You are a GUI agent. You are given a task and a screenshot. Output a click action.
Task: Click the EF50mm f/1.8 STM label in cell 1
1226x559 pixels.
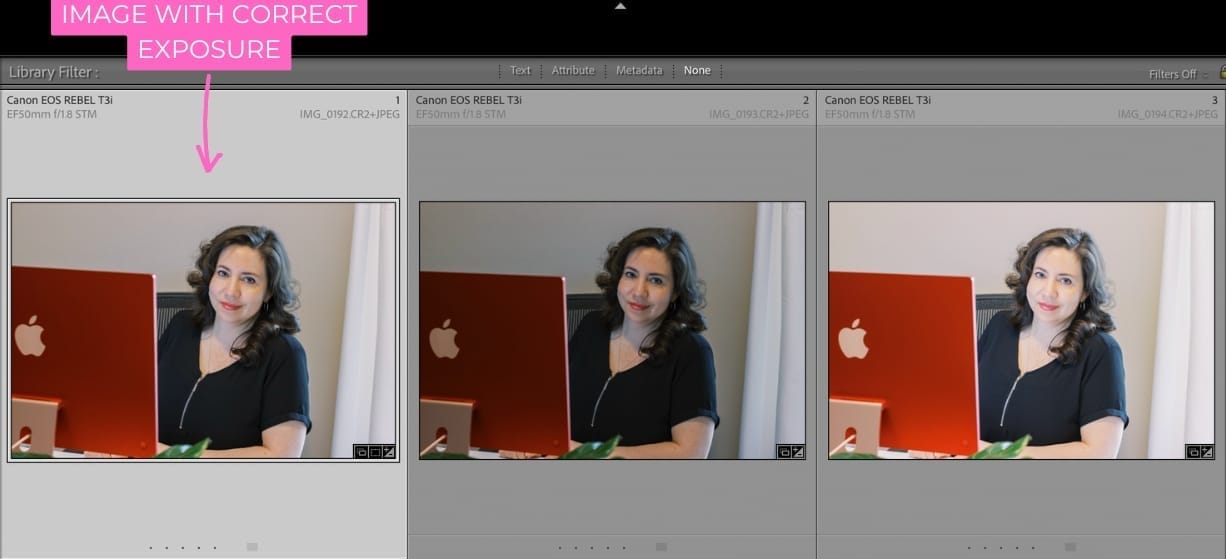[51, 114]
